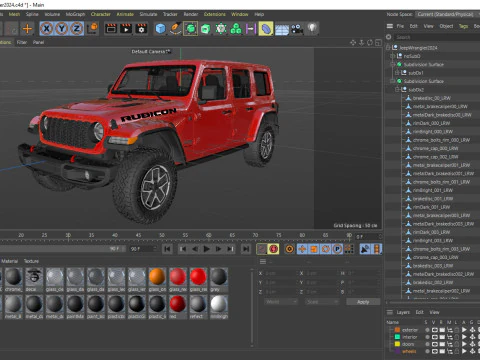Step to the next frame
This screenshot has width=480, height=360.
(218, 249)
